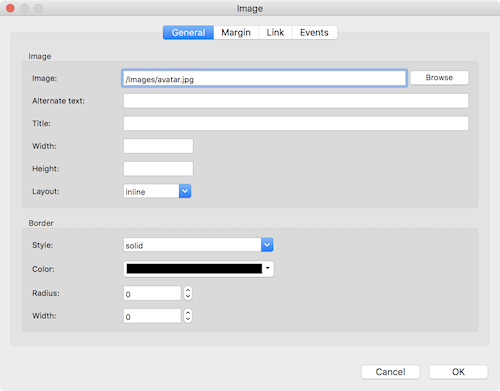Click the Height input field
The image size is (500, 391).
click(x=158, y=169)
